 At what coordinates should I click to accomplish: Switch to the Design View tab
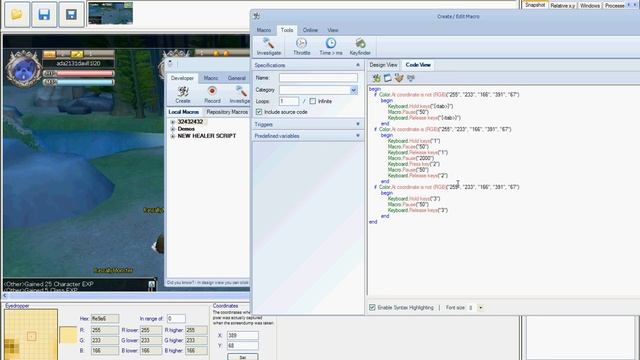coord(383,65)
